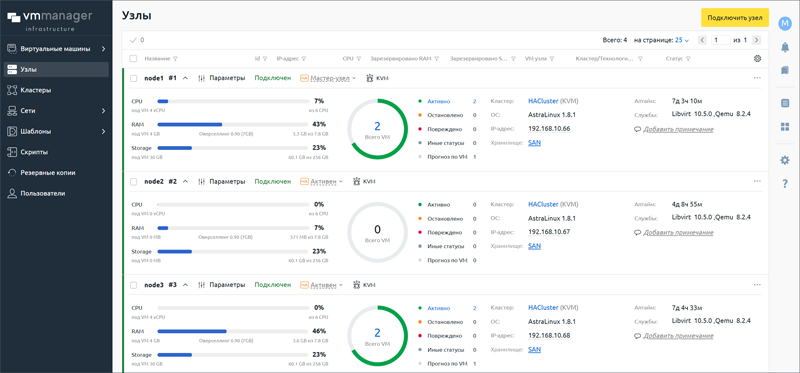
Task: Click the KVM icon on node1 row
Action: [370, 79]
